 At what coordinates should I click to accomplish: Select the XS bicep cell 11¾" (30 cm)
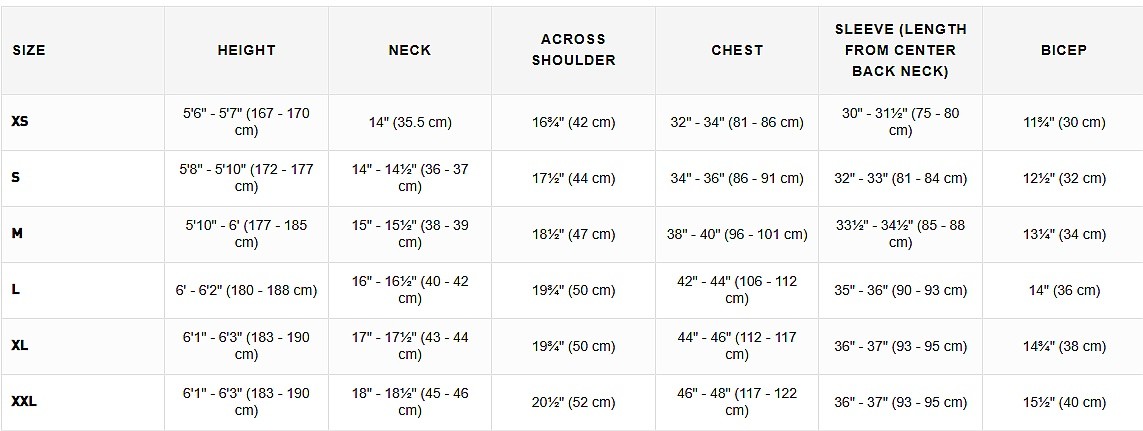(x=1064, y=123)
